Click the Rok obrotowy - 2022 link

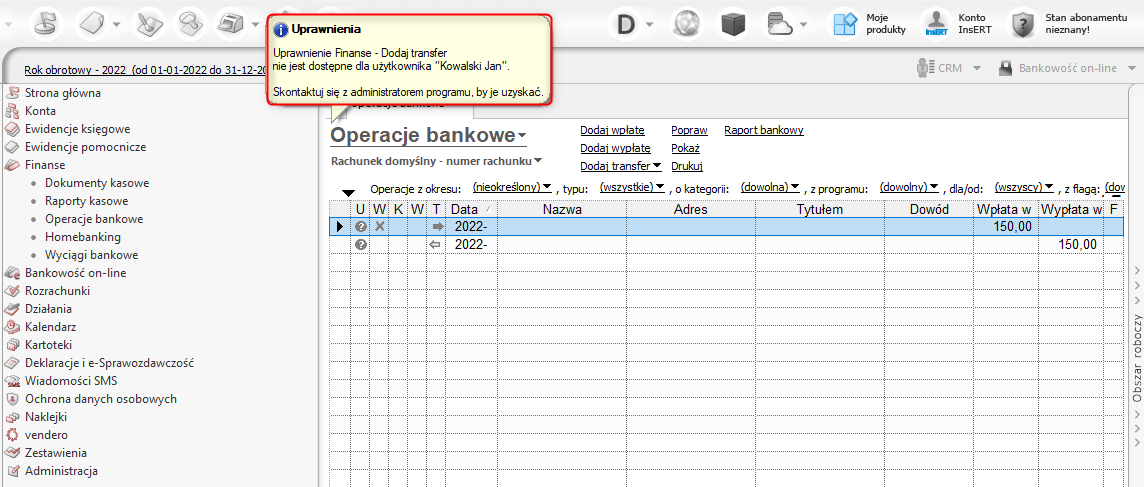(x=144, y=70)
